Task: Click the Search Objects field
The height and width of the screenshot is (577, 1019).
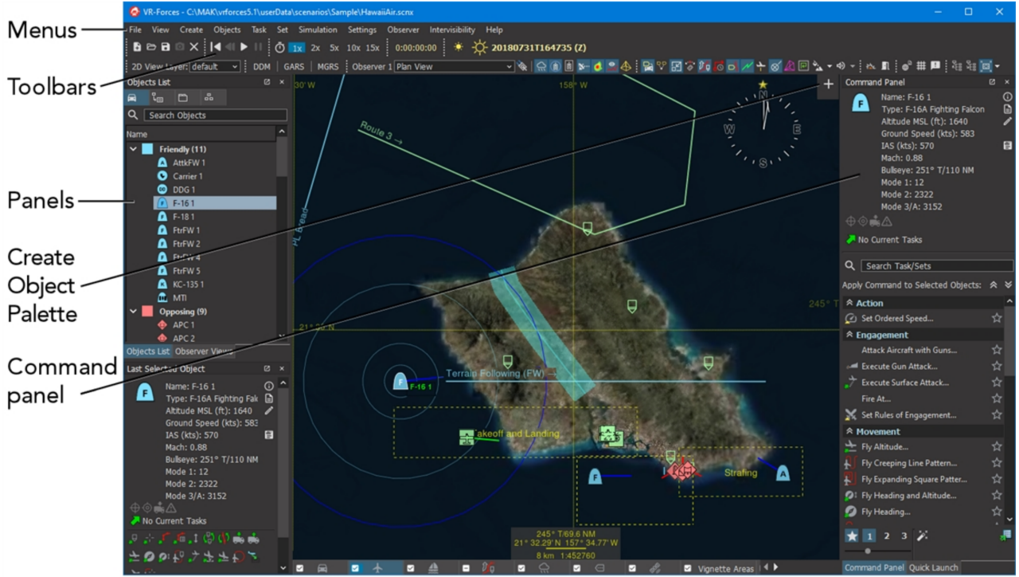Action: (x=215, y=115)
